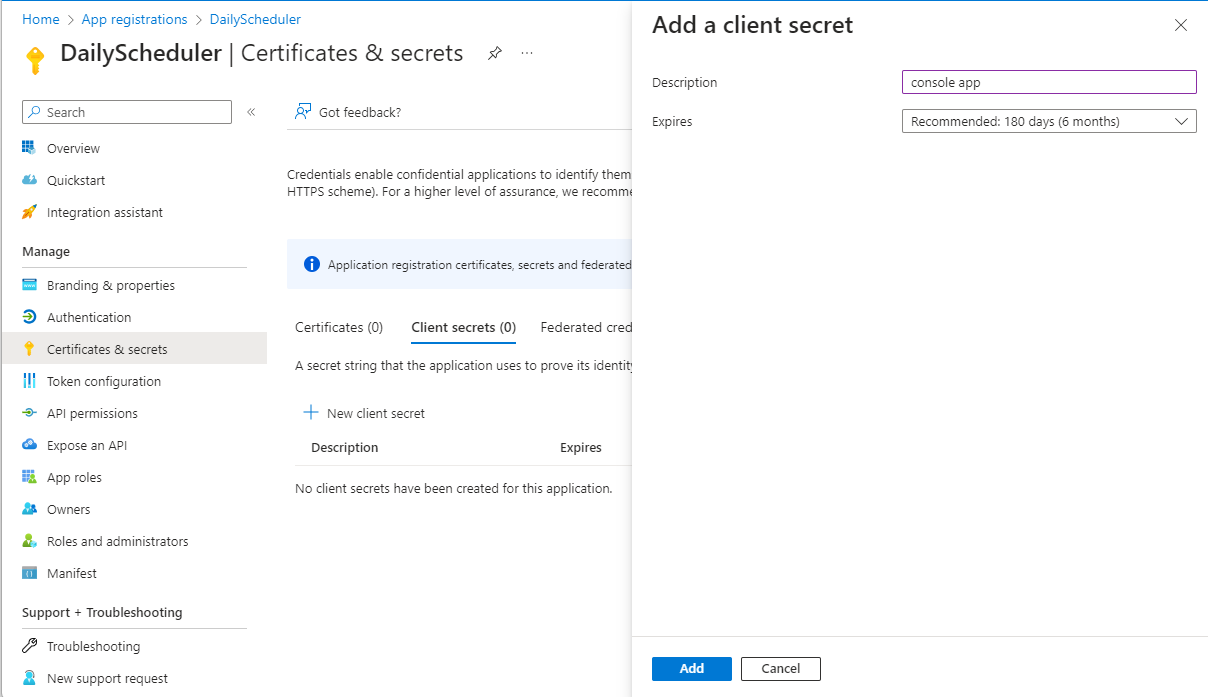Screen dimensions: 1208x697
Task: Click the Owners people icon
Action: click(29, 509)
